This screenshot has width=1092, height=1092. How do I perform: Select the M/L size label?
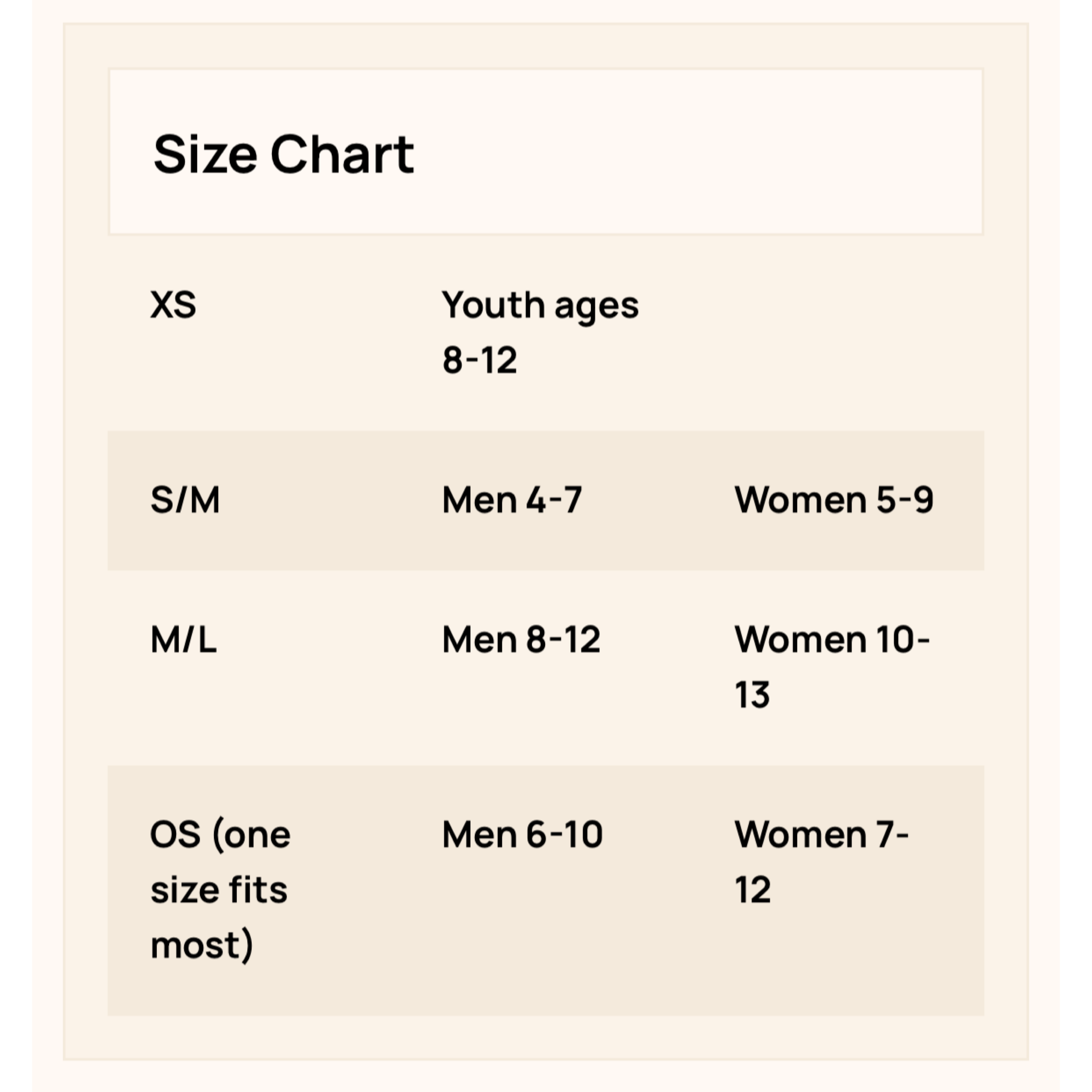pyautogui.click(x=183, y=640)
